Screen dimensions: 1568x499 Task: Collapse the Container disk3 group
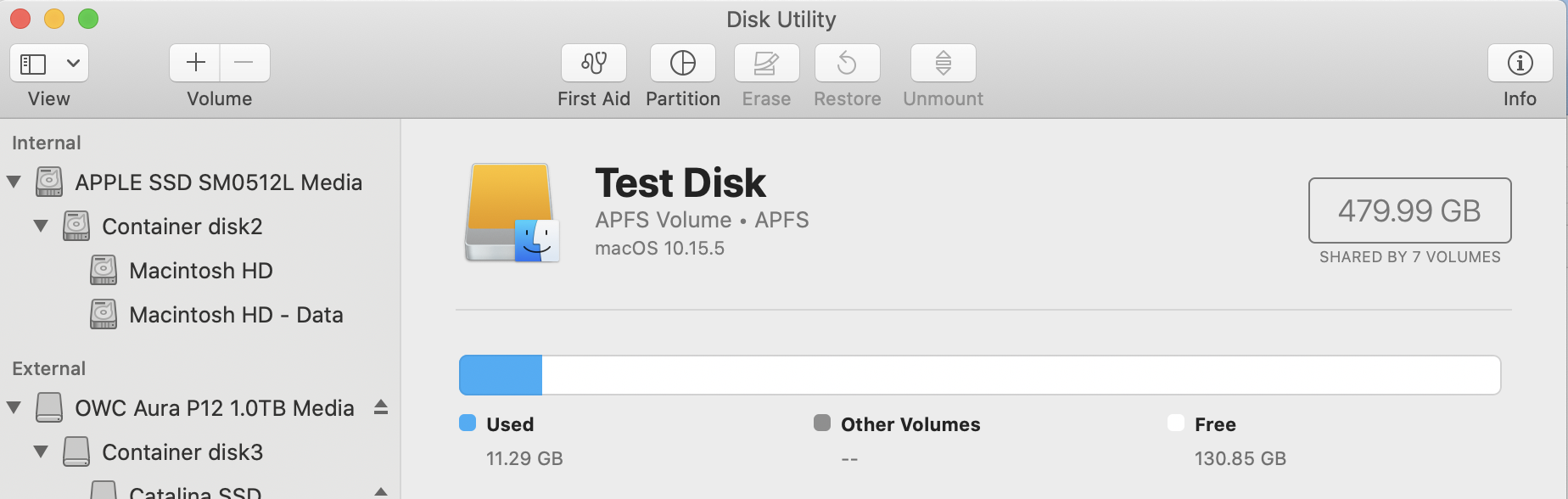click(x=41, y=451)
